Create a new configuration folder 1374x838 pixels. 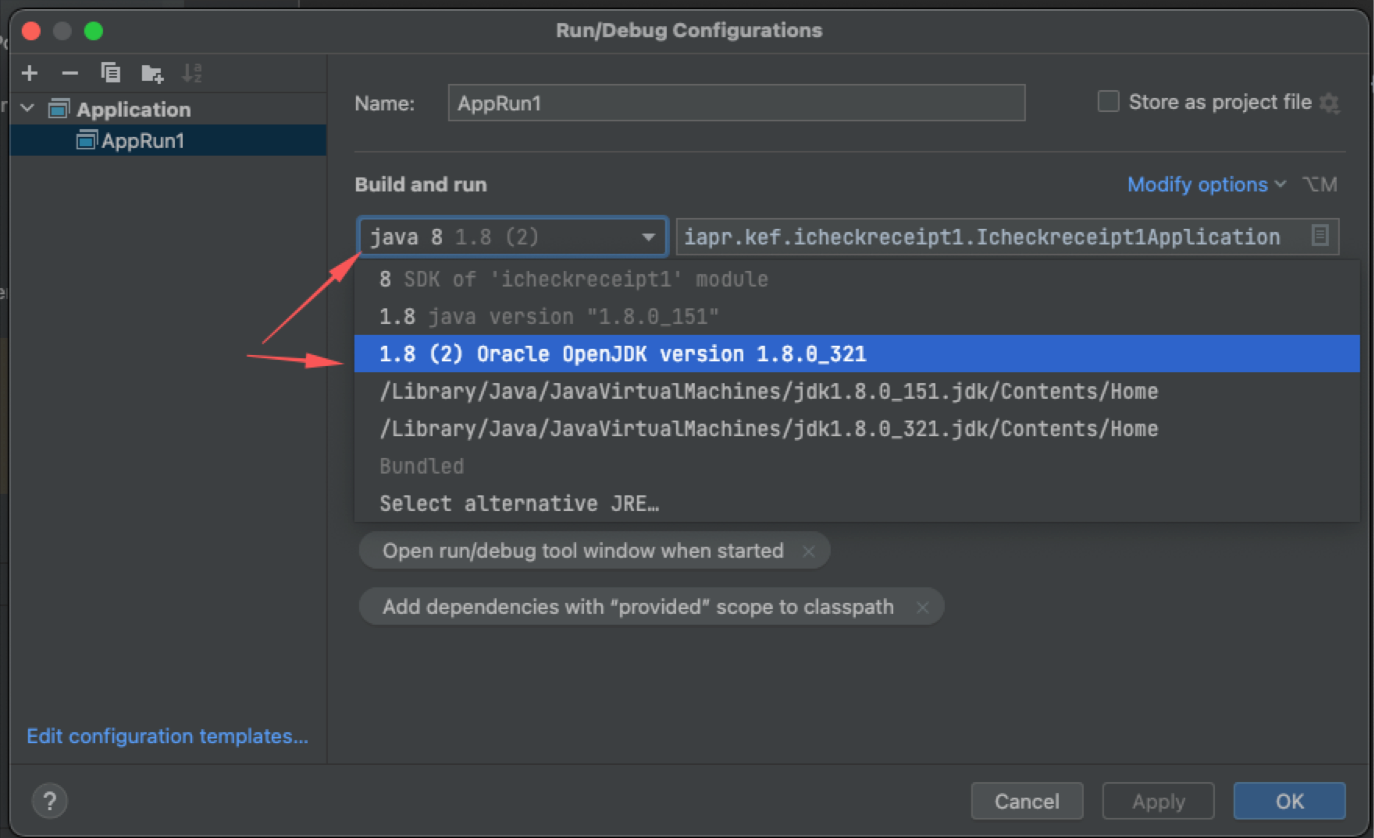[x=151, y=72]
